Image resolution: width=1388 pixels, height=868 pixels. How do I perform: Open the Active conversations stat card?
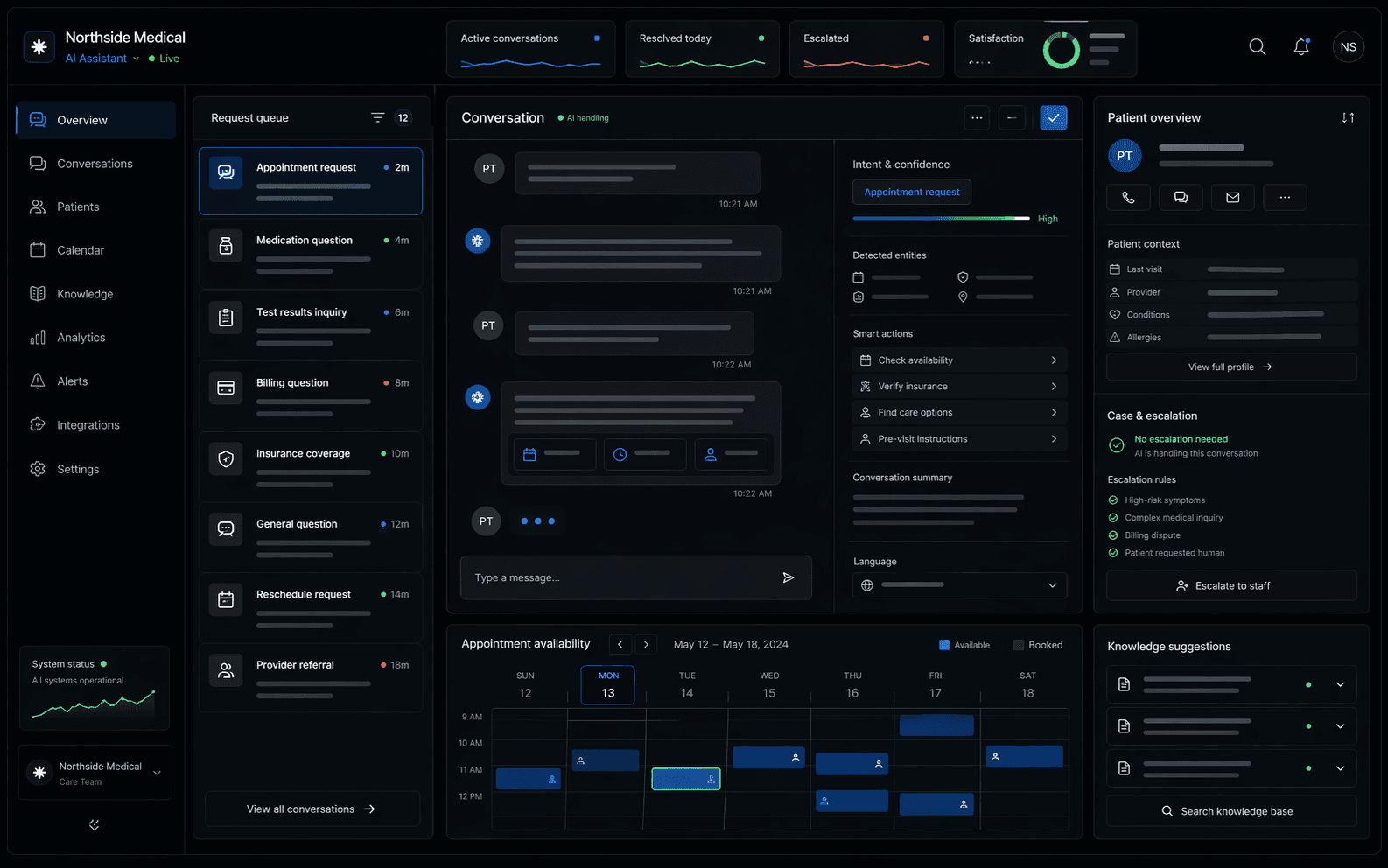531,49
